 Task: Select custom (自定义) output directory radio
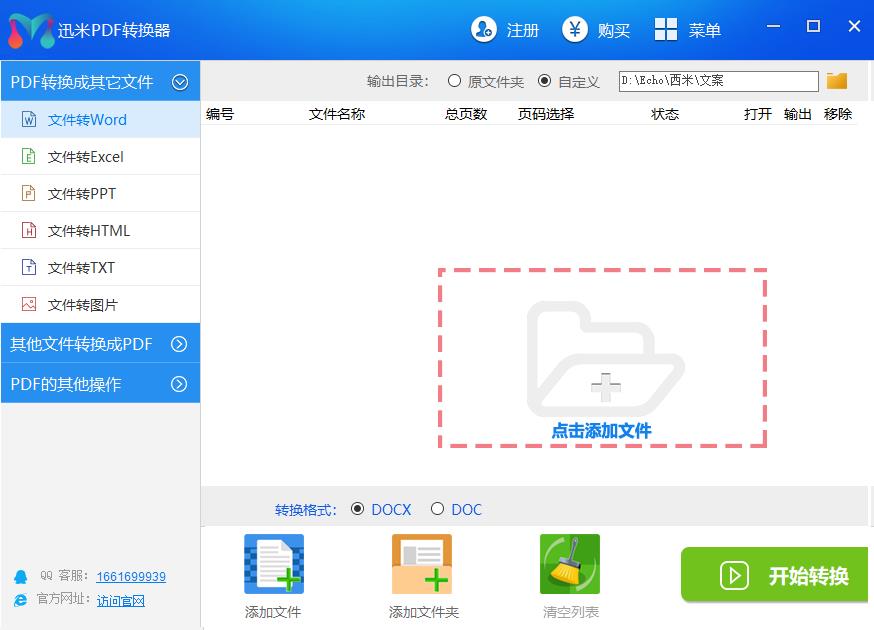(x=545, y=81)
